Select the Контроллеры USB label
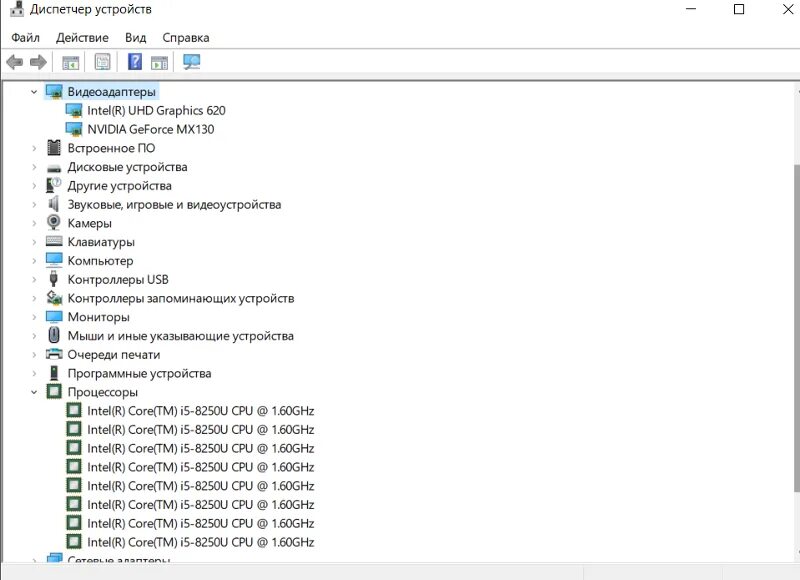Image resolution: width=800 pixels, height=580 pixels. (118, 280)
